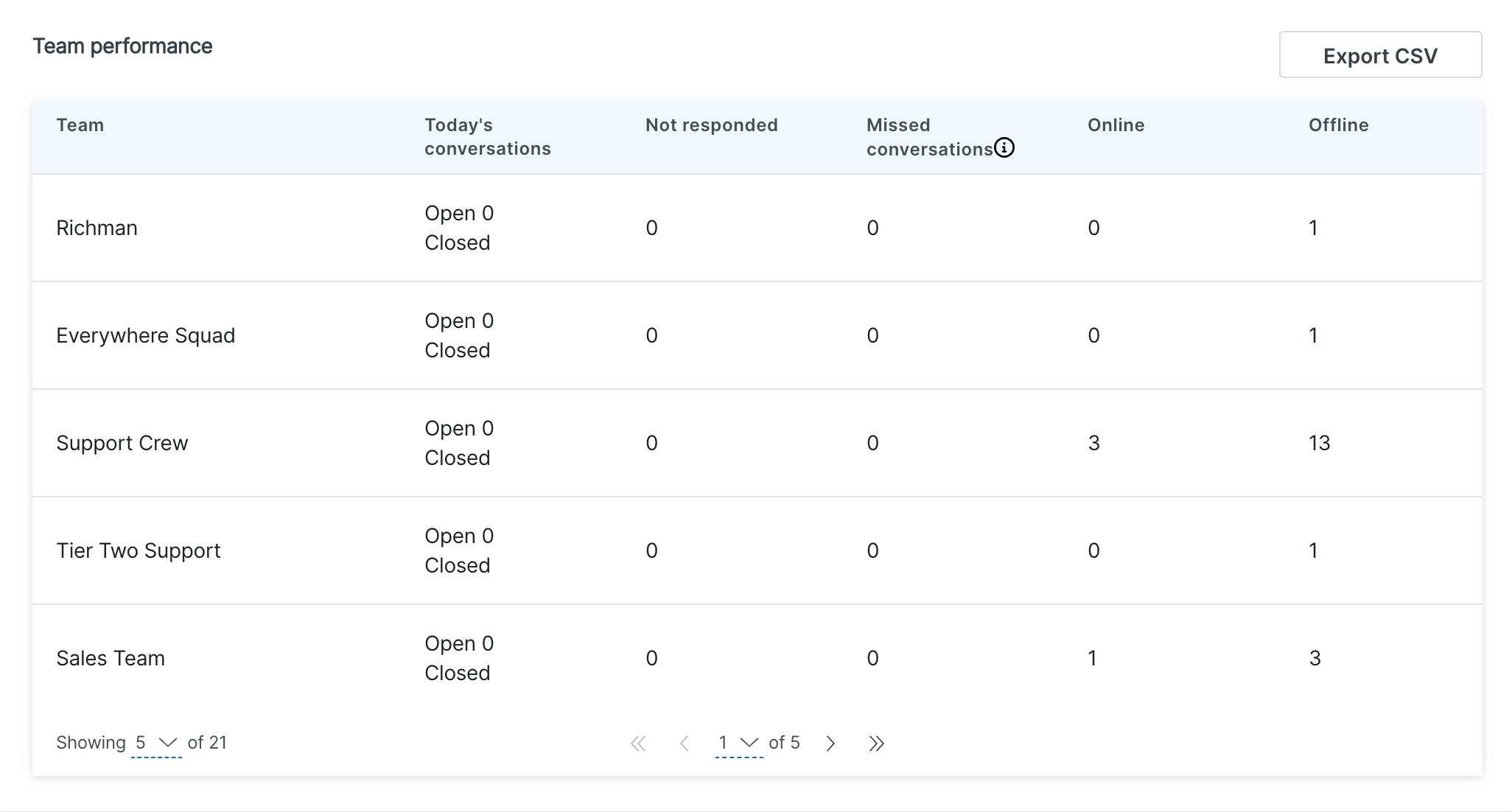The width and height of the screenshot is (1512, 812).
Task: Open the page number dropdown showing 1
Action: click(x=739, y=743)
